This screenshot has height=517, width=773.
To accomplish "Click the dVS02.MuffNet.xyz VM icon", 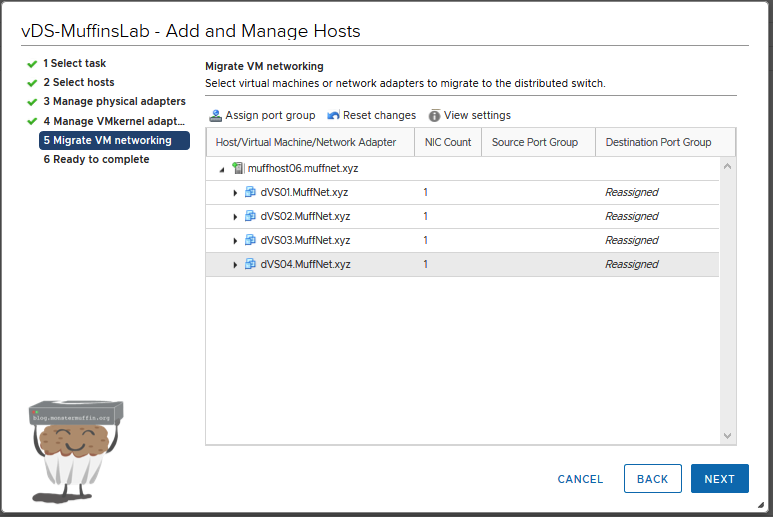I will pyautogui.click(x=250, y=216).
